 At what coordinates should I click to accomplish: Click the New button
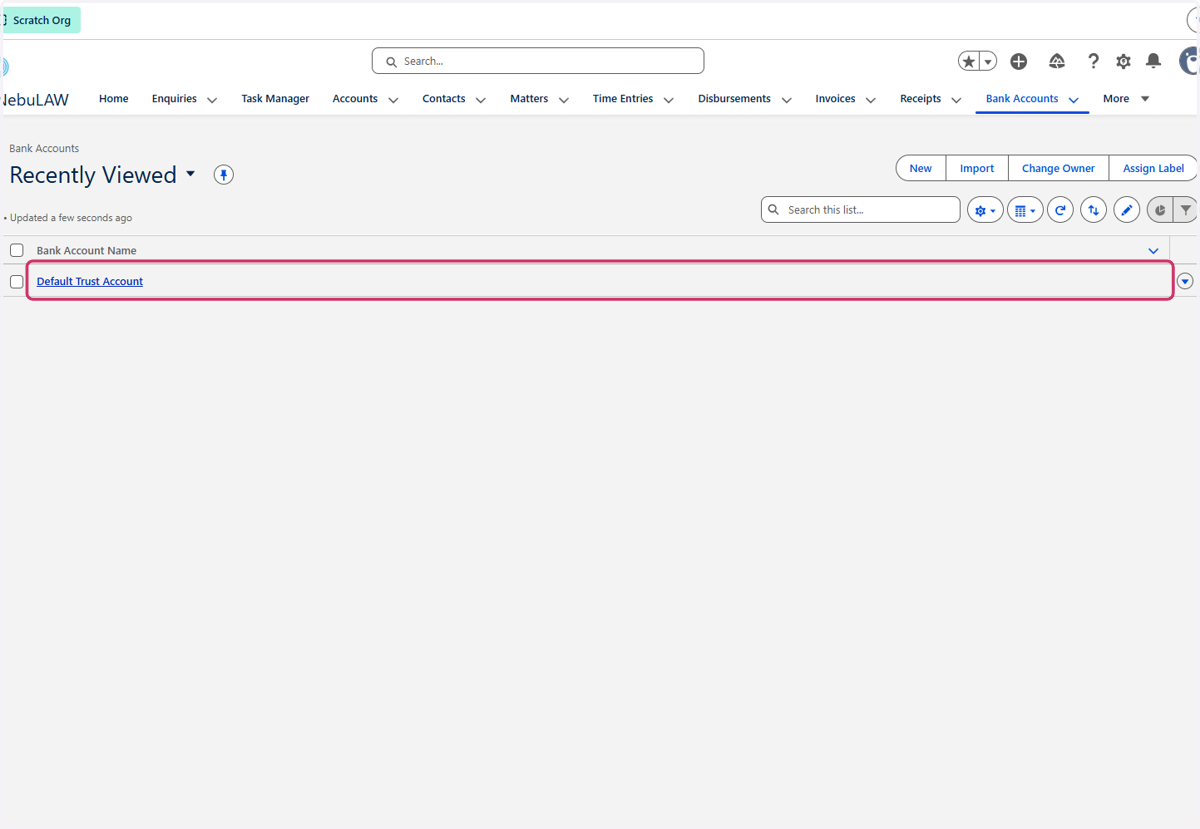(921, 168)
